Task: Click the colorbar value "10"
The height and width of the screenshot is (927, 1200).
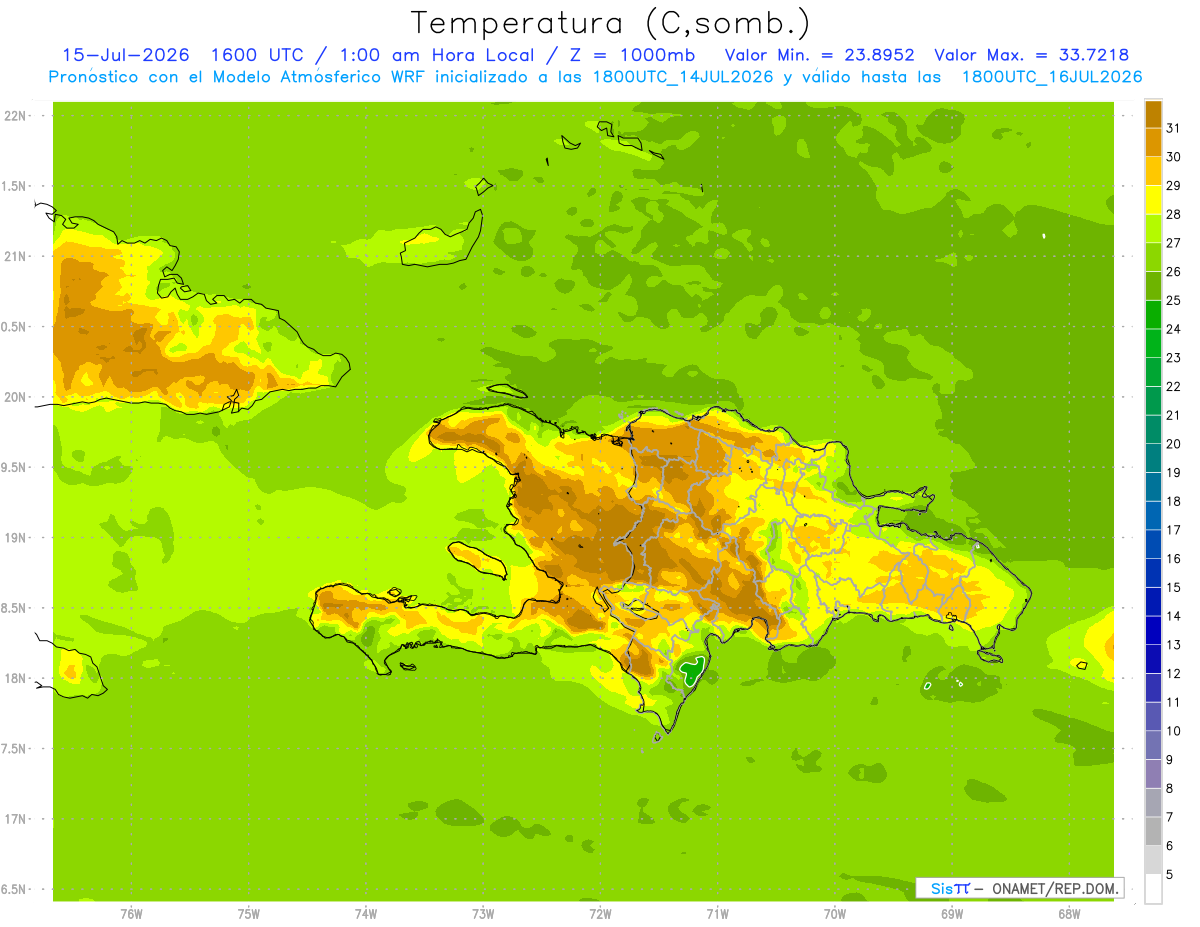Action: click(x=1174, y=731)
